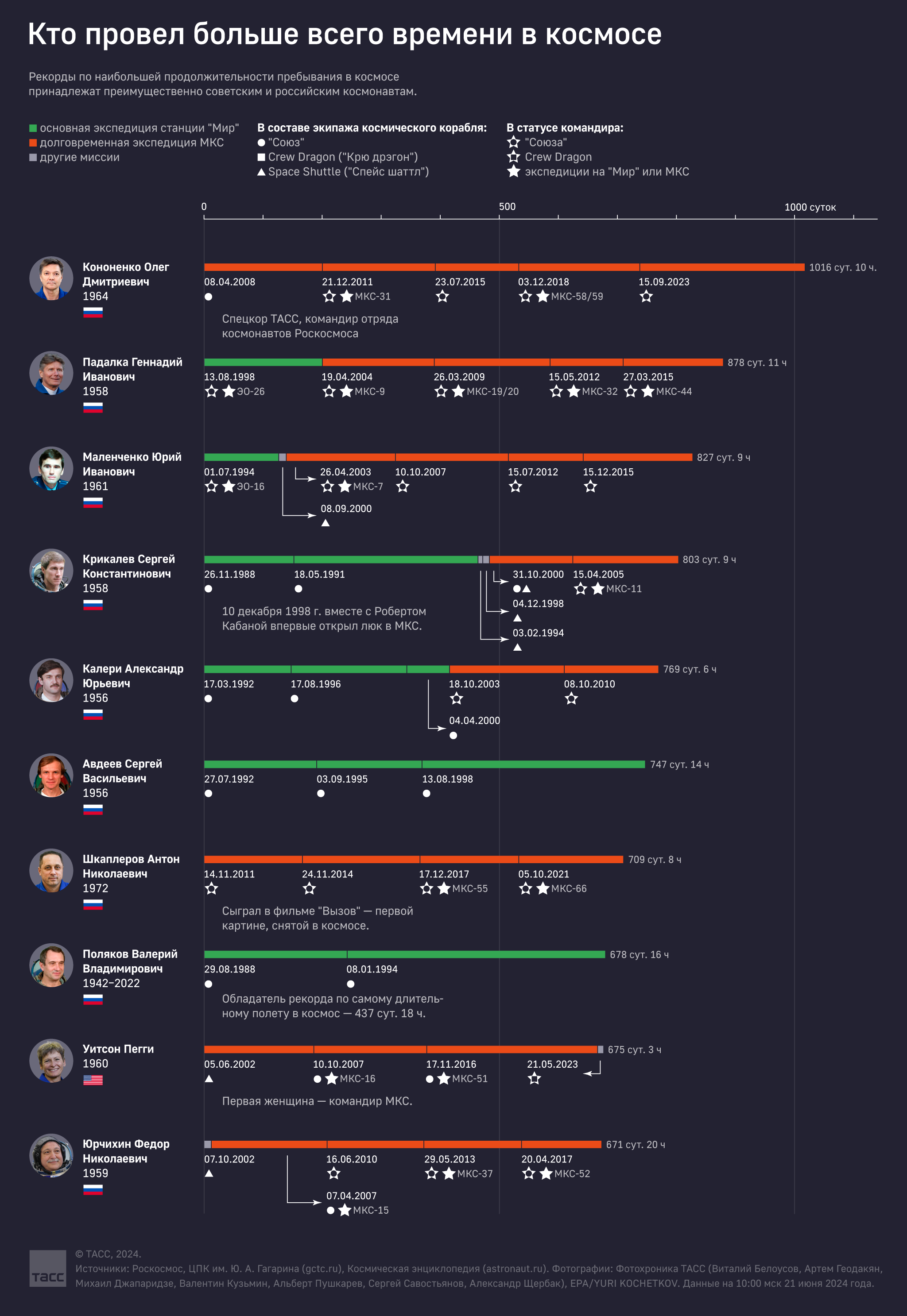
Task: Click the triangle marker below date 08.09.2000
Action: click(x=326, y=523)
